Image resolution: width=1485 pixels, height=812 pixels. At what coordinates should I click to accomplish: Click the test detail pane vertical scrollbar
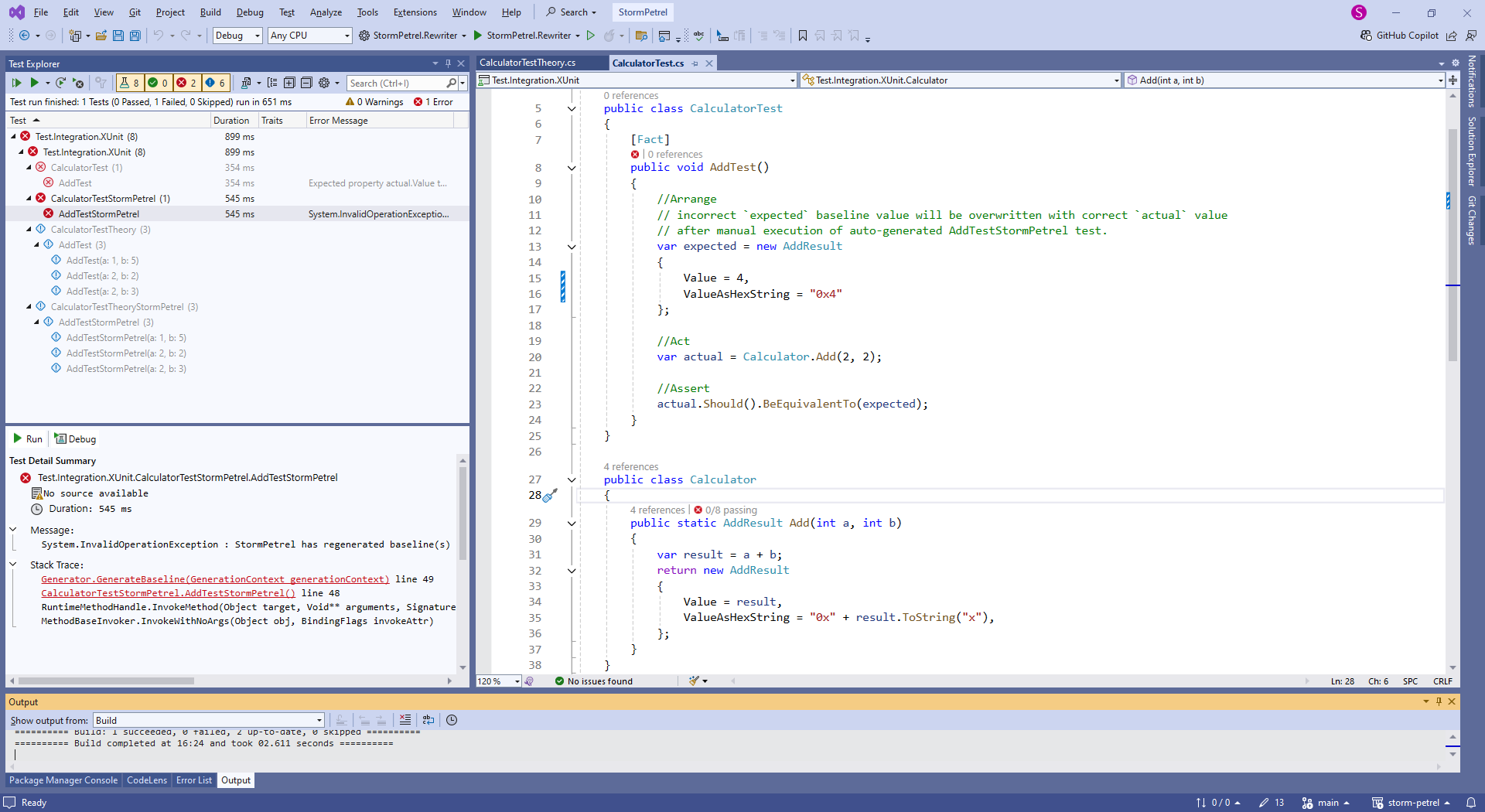[463, 514]
